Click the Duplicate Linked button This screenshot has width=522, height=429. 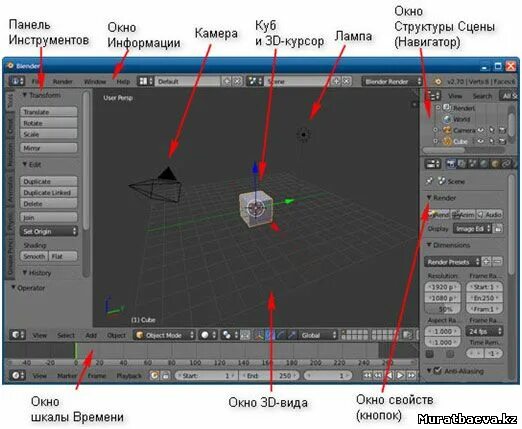(49, 192)
